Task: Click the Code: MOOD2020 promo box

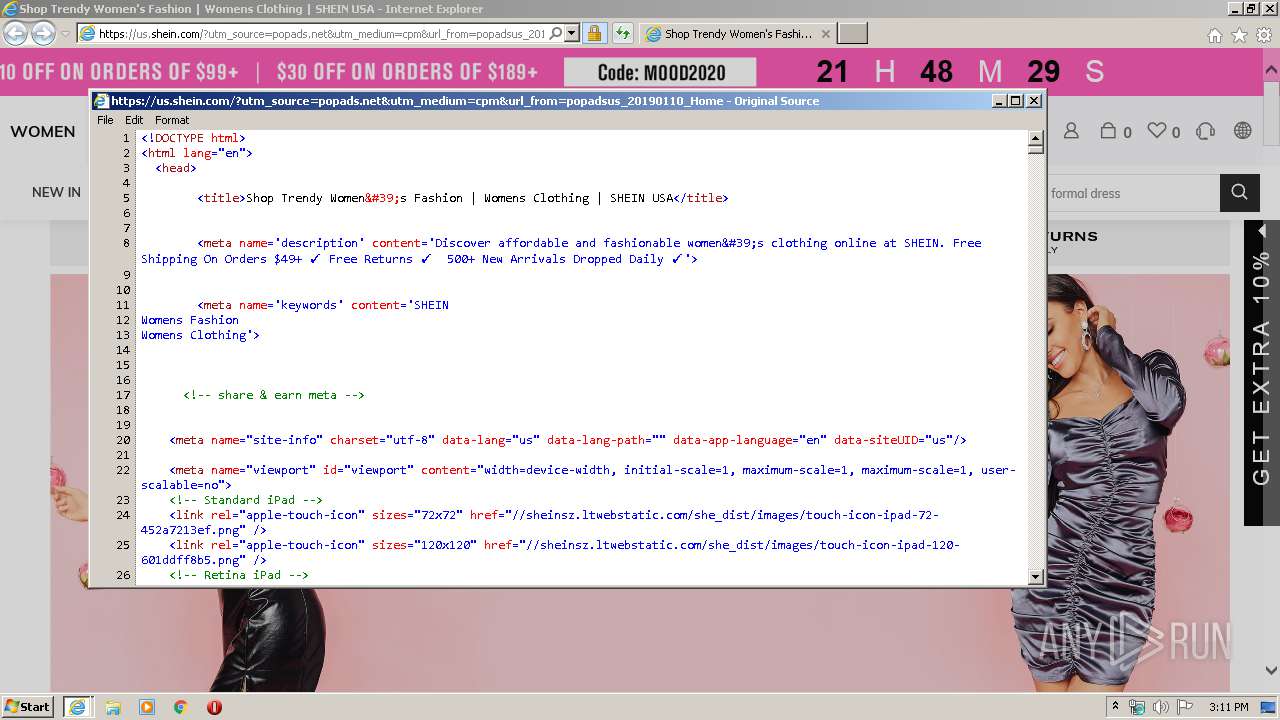Action: click(660, 72)
